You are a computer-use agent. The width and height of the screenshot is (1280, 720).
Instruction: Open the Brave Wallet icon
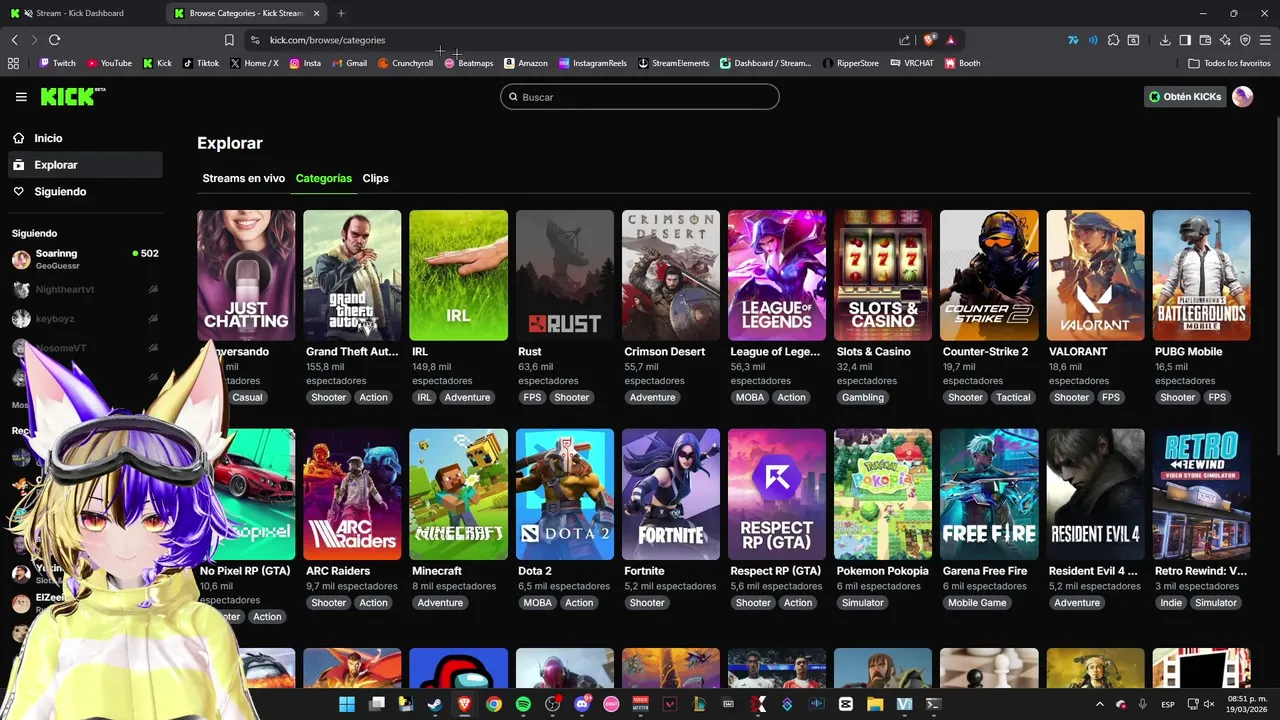1205,40
